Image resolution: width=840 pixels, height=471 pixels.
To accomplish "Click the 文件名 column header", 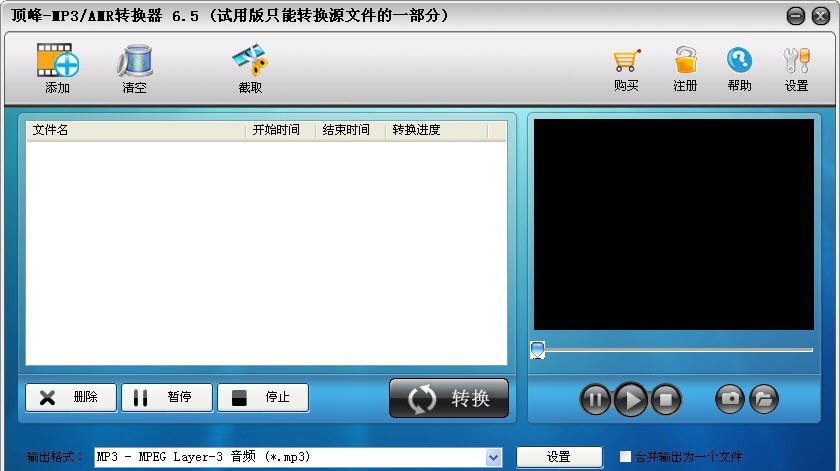I will pyautogui.click(x=136, y=130).
